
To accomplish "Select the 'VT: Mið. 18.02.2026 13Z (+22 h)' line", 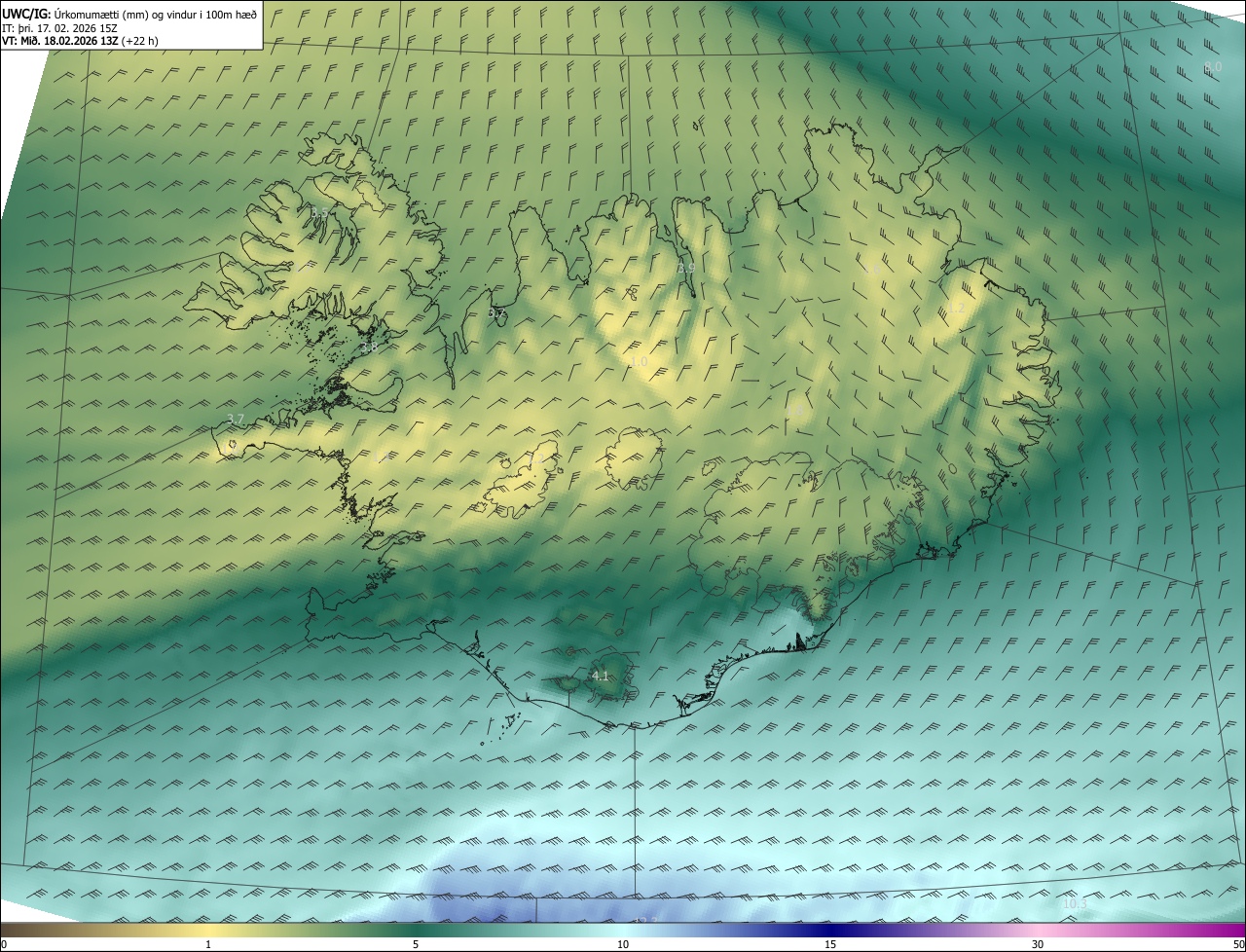I will [x=80, y=41].
